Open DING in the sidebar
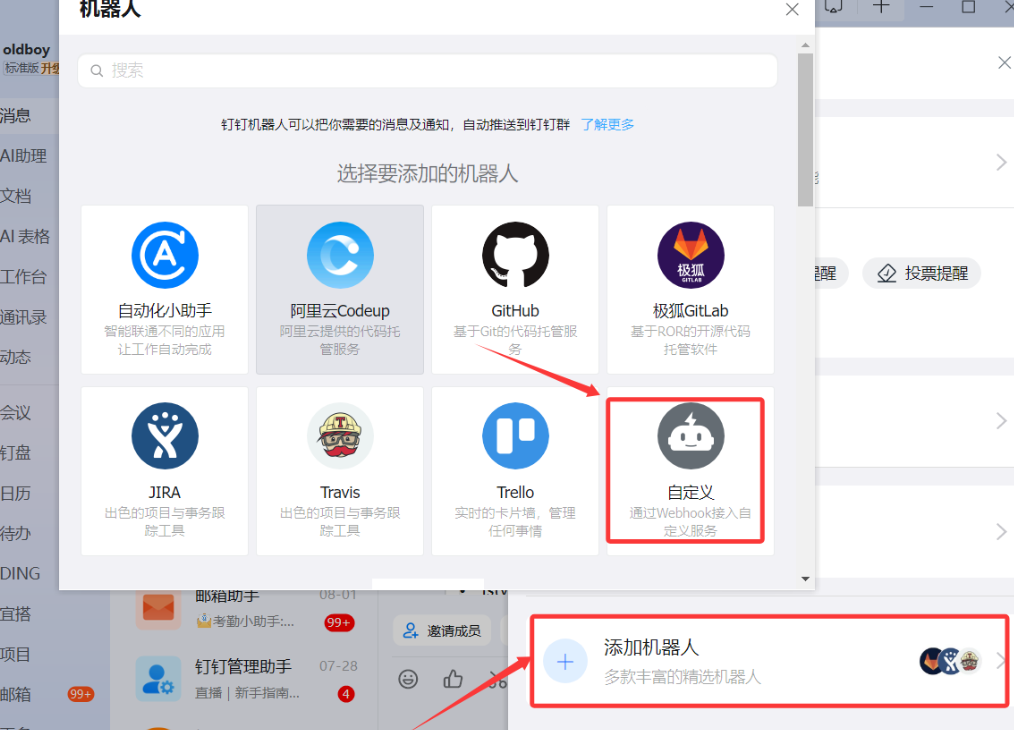Viewport: 1014px width, 730px height. 20,574
